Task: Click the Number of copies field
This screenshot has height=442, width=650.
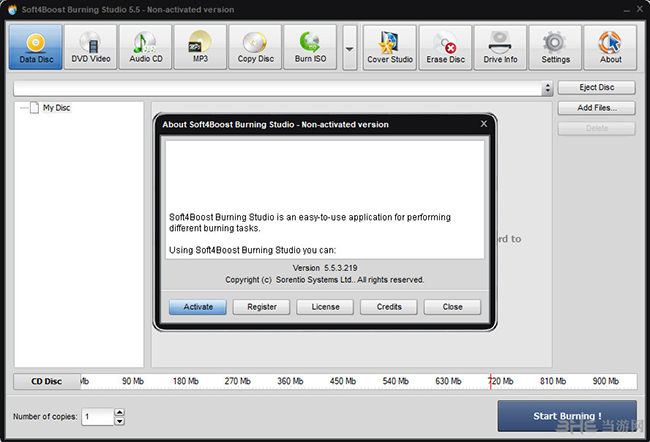Action: tap(97, 416)
